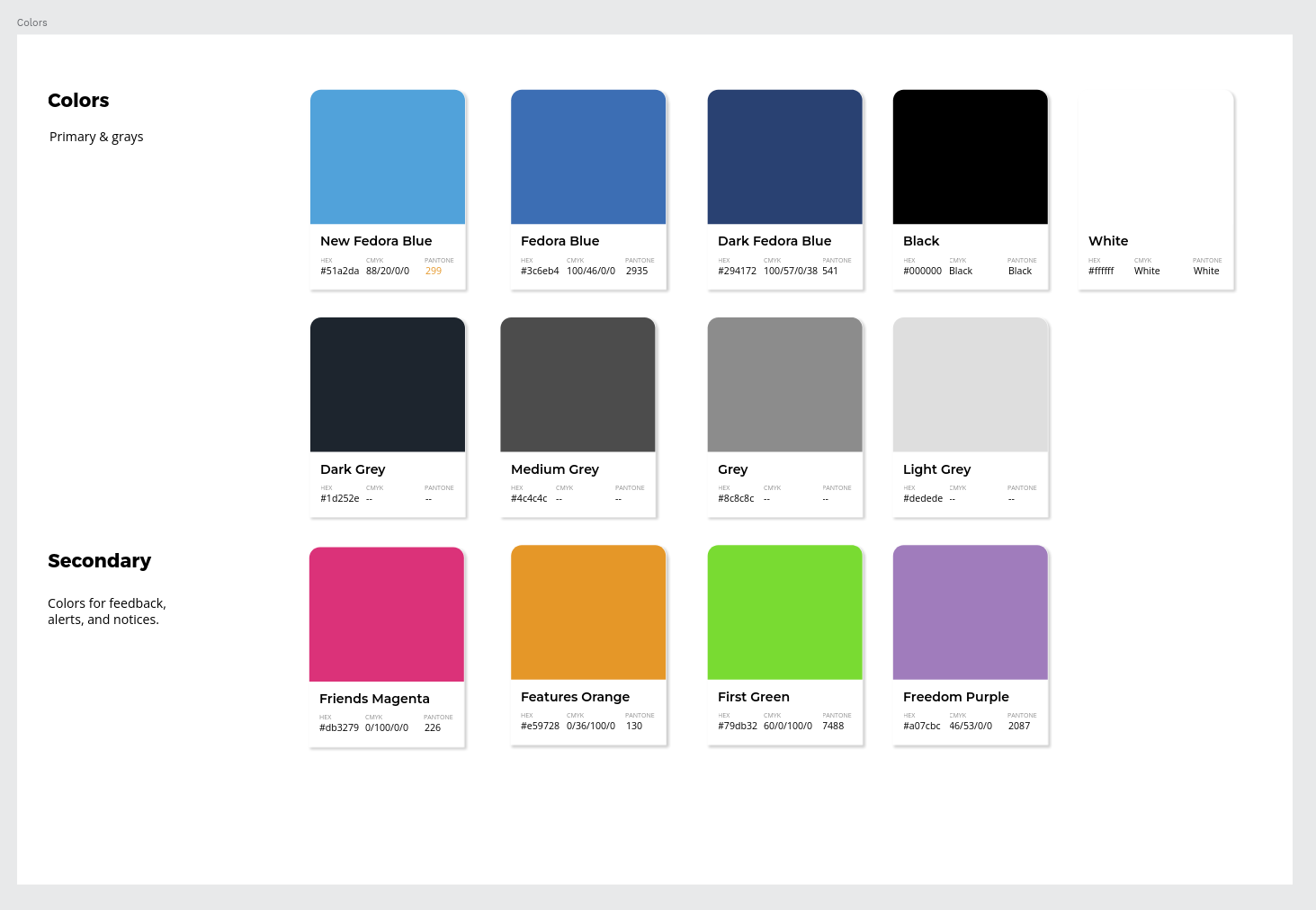This screenshot has width=1316, height=910.
Task: Click hex value #db3279
Action: pyautogui.click(x=339, y=727)
